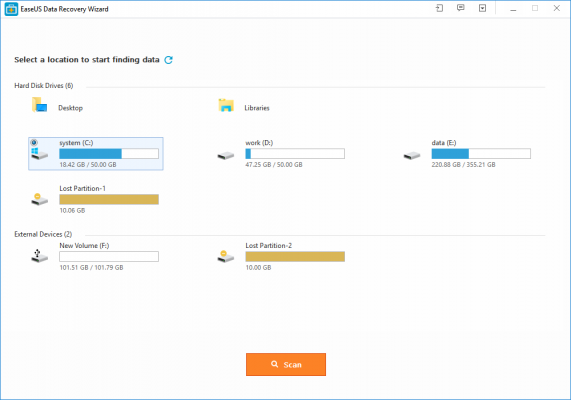
Task: Click 'Select a location to start finding data' heading
Action: click(87, 59)
